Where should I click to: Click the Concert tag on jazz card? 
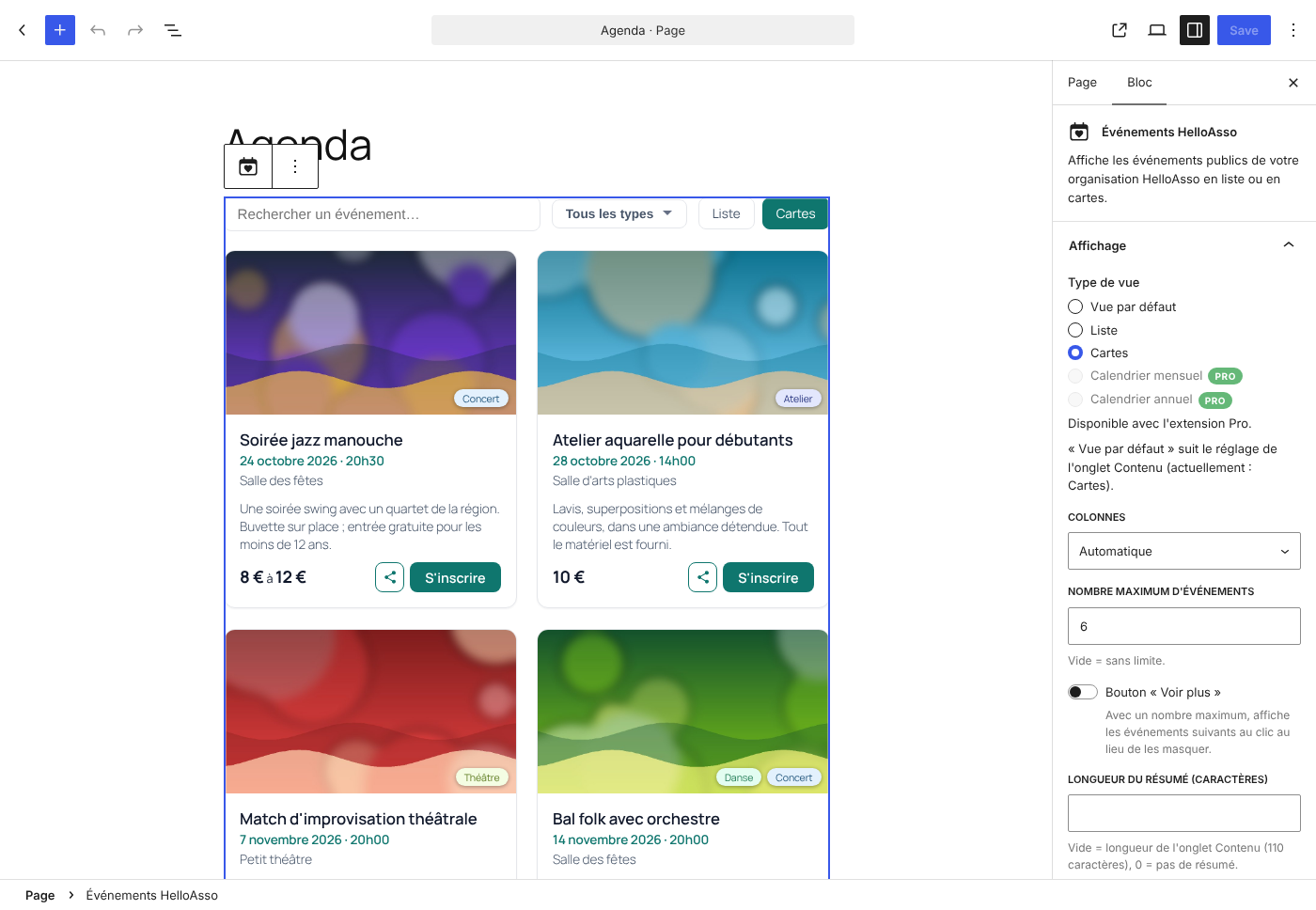[480, 399]
